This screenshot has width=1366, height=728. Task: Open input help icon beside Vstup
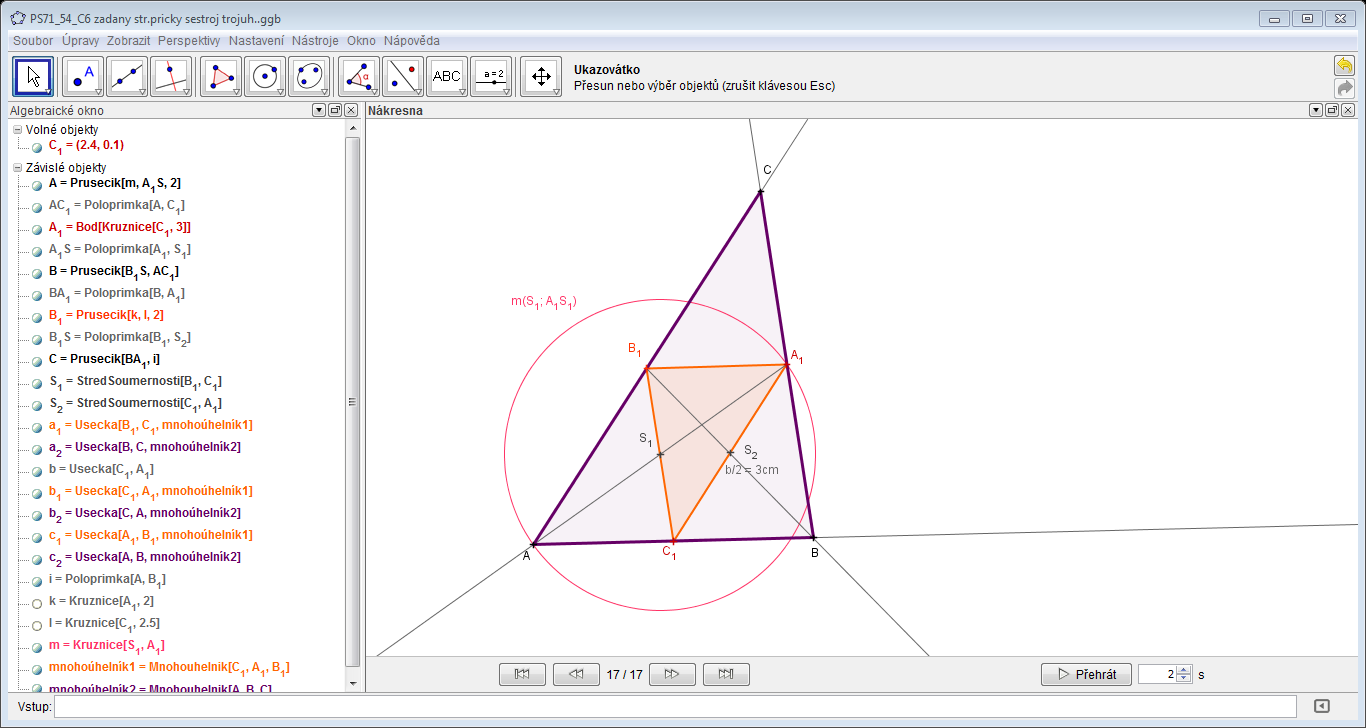coord(1321,706)
